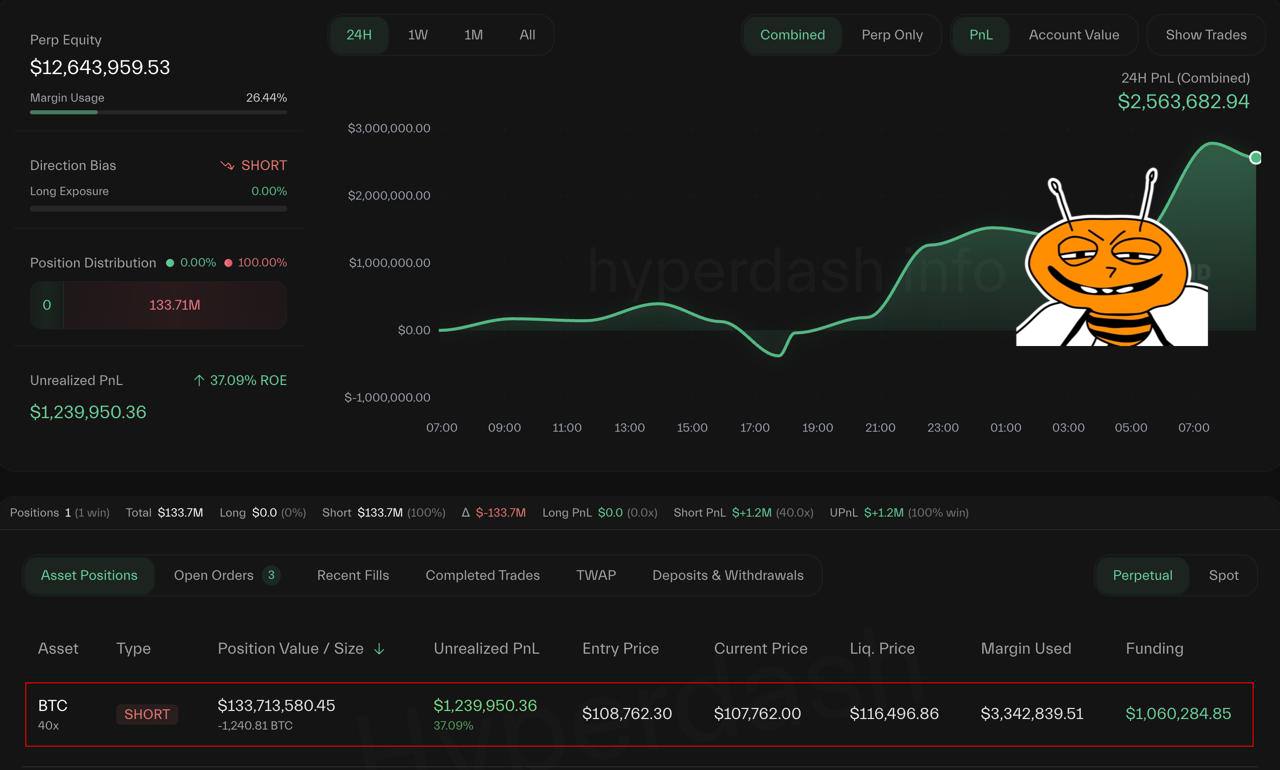Click the 24H PnL value $2,563,682.94
This screenshot has height=770, width=1280.
click(1184, 101)
